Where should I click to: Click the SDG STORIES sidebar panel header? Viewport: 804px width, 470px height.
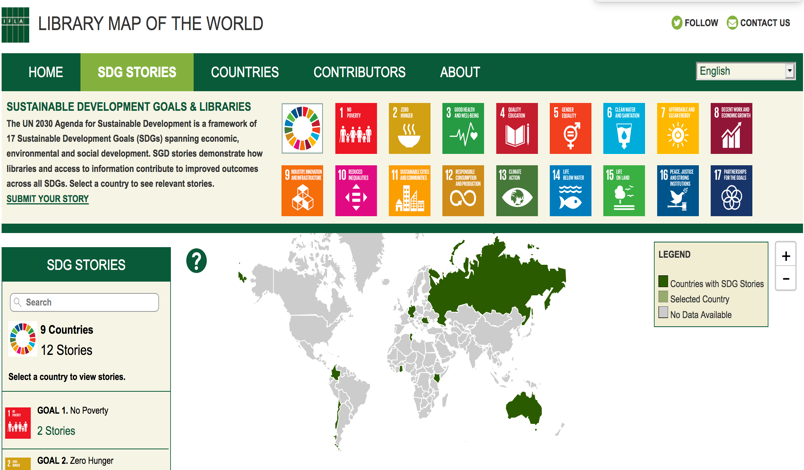coord(86,264)
